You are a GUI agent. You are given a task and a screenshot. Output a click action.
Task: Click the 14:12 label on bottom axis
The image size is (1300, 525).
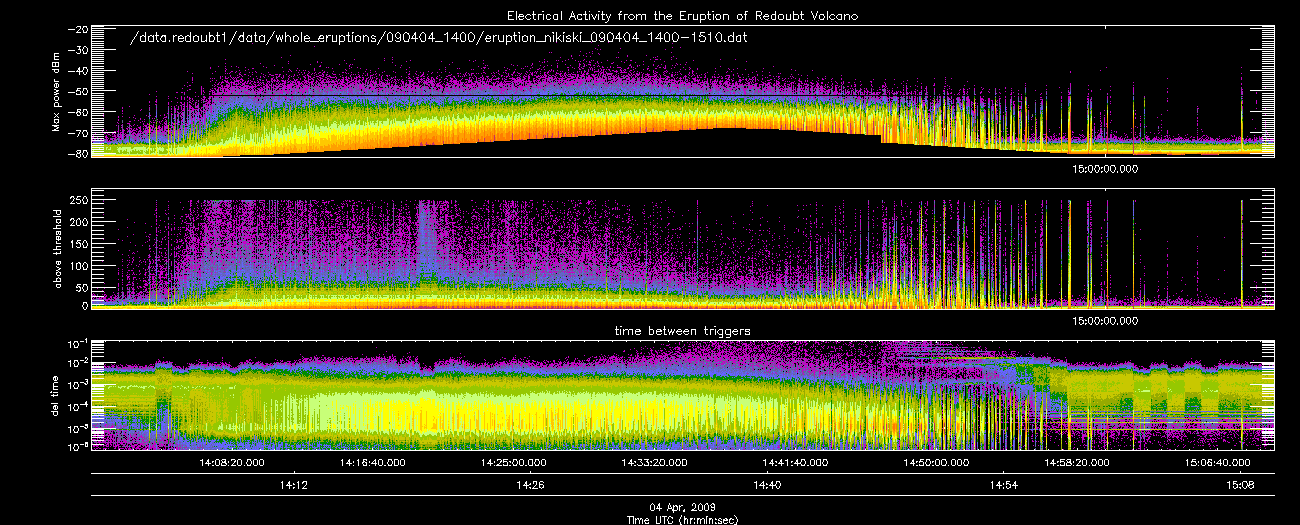(x=292, y=485)
